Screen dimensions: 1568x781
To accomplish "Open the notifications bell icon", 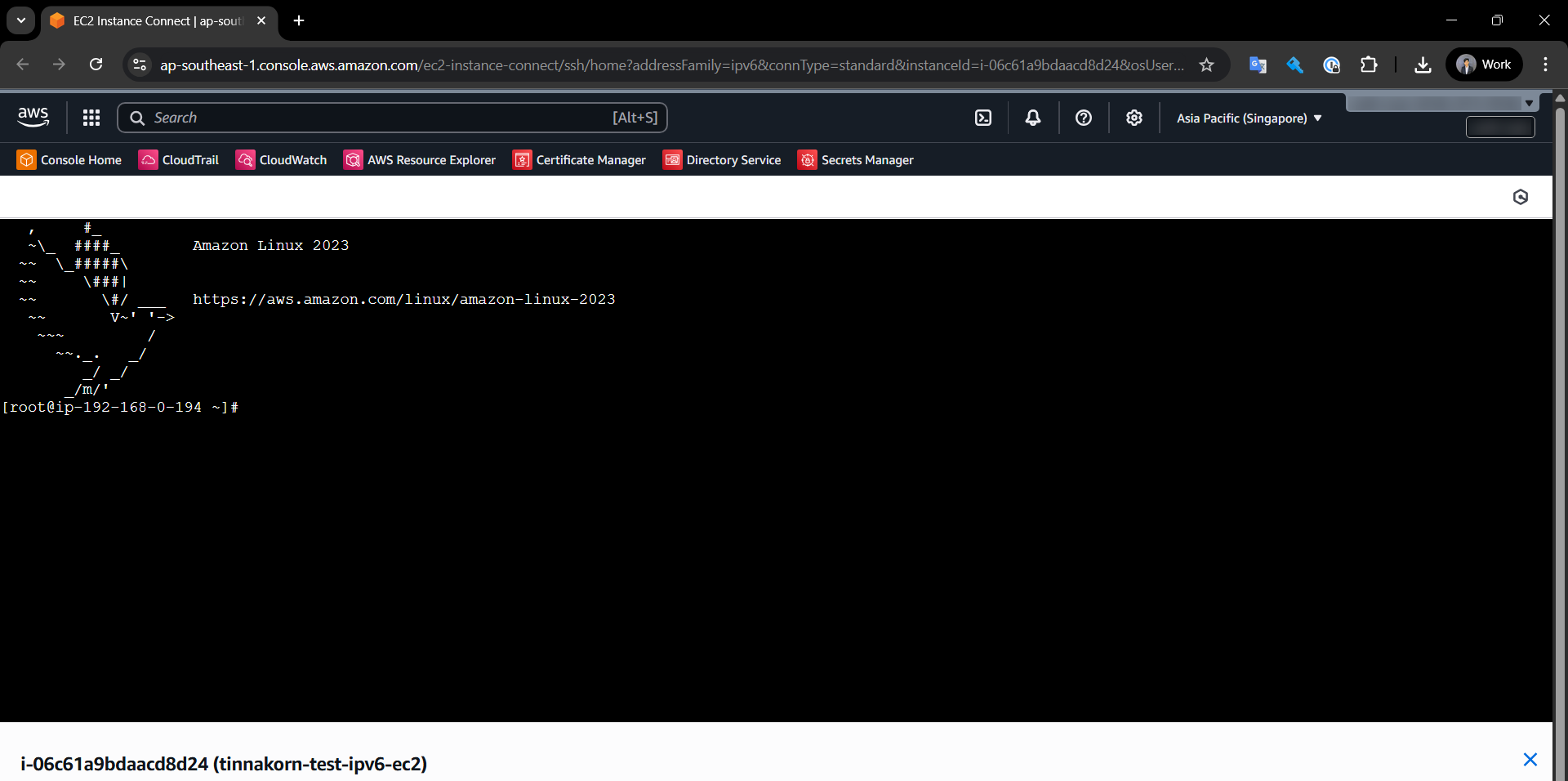I will tap(1032, 118).
